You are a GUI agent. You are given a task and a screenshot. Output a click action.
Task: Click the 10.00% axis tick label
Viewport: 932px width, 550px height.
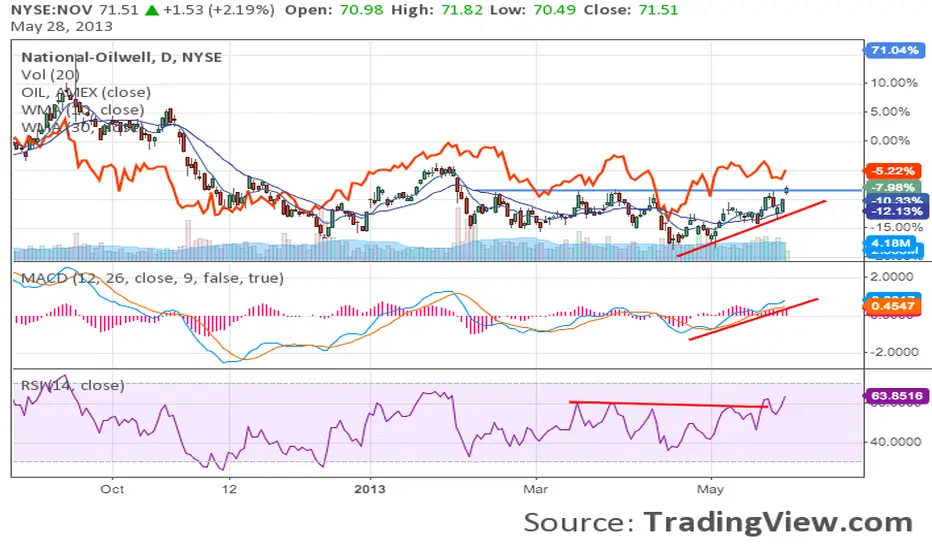(x=890, y=83)
